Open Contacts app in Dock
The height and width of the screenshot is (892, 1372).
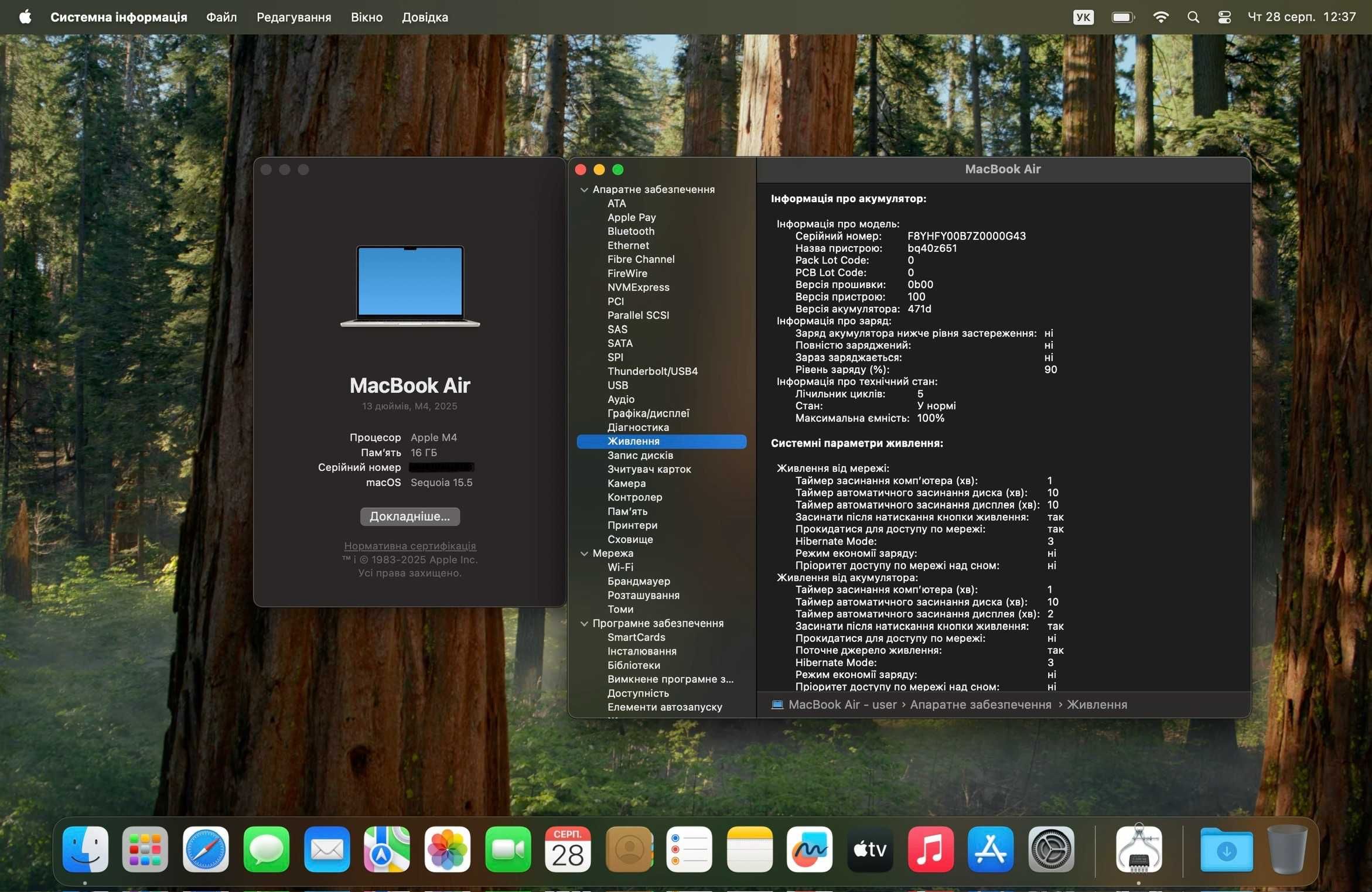pyautogui.click(x=629, y=849)
